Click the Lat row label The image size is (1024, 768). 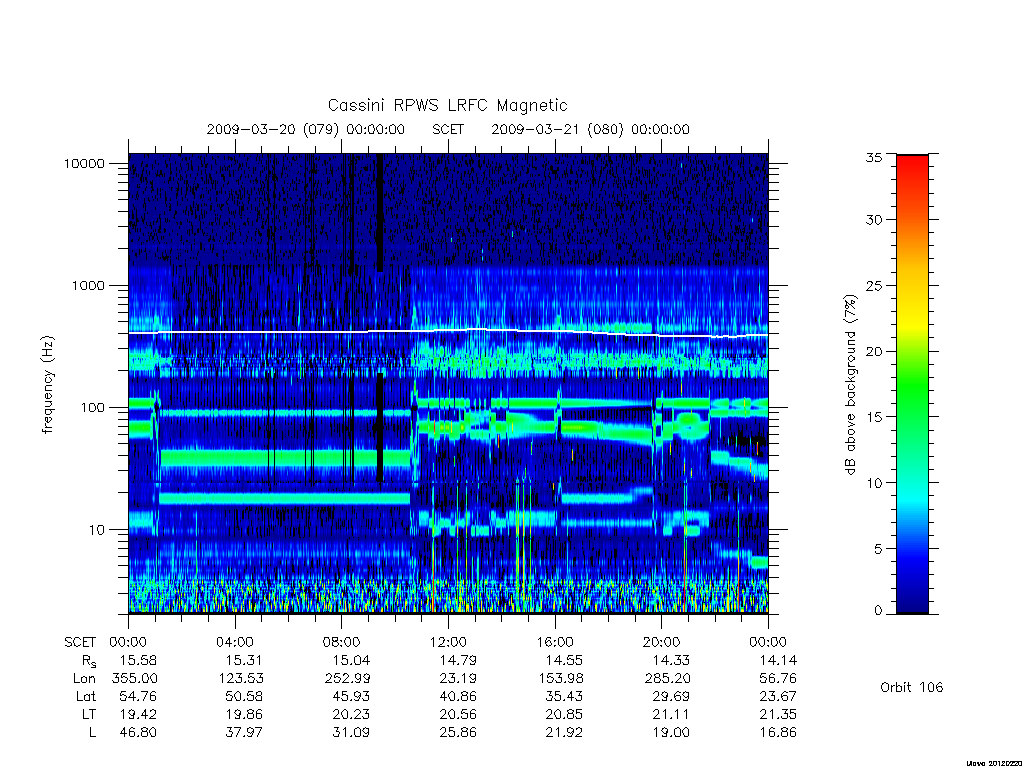(x=86, y=697)
